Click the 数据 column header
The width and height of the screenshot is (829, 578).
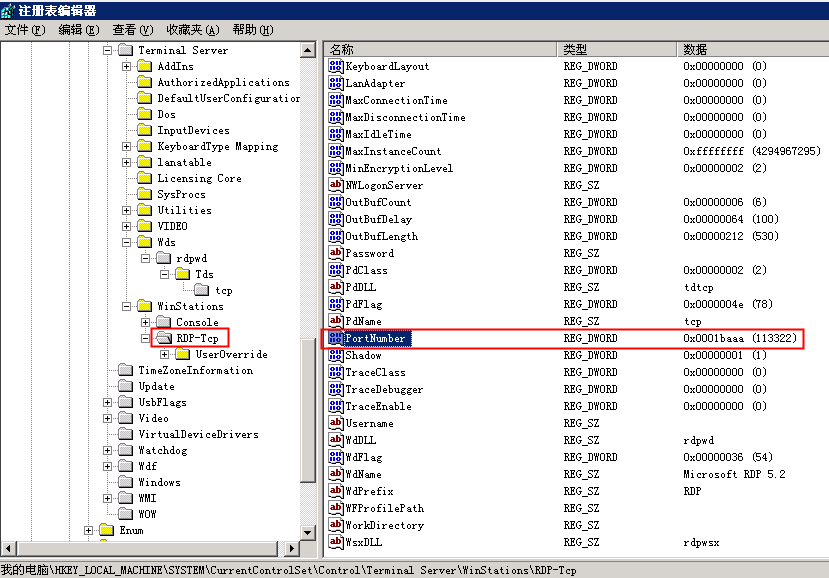[750, 49]
